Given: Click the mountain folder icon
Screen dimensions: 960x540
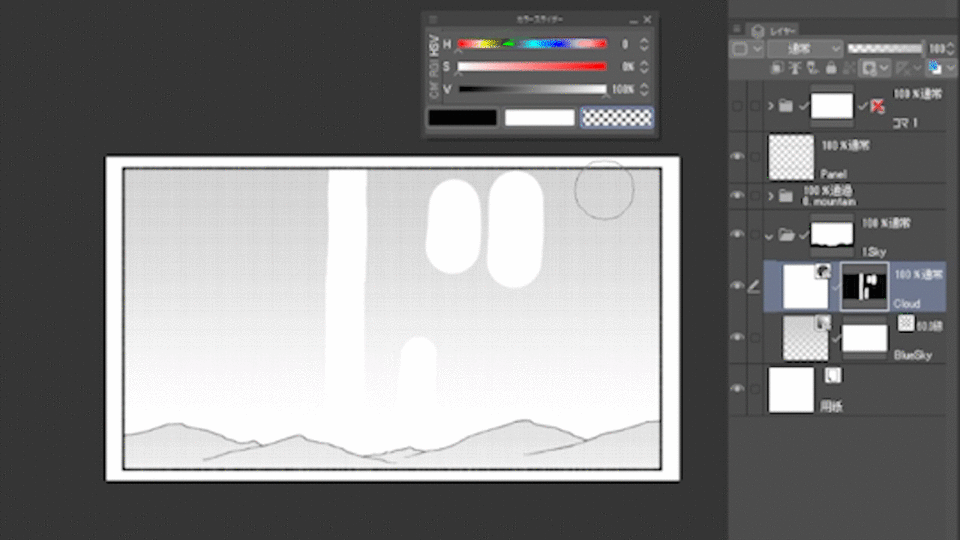Looking at the screenshot, I should pyautogui.click(x=786, y=196).
